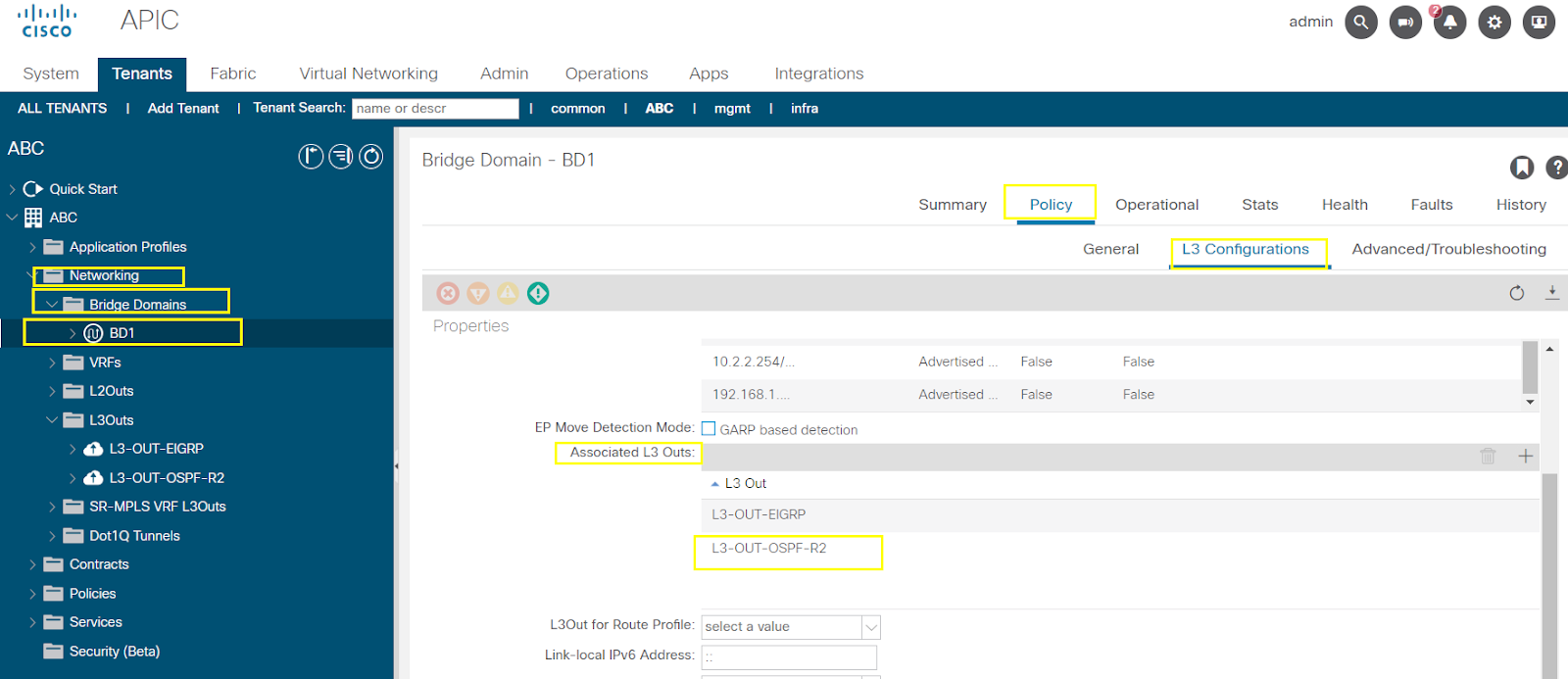Refresh the properties panel
This screenshot has height=679, width=1568.
pyautogui.click(x=1517, y=293)
